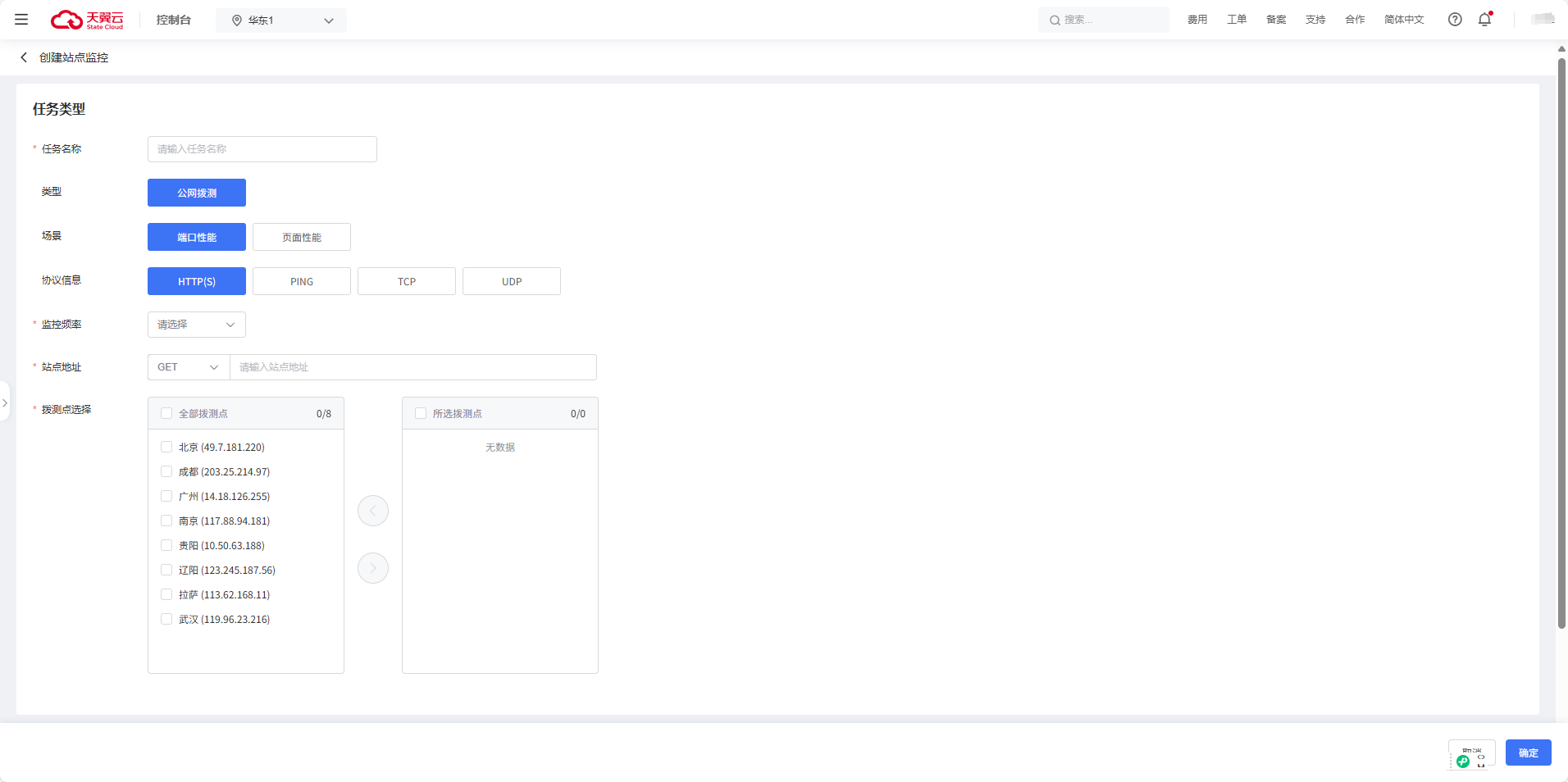
Task: Click the move-right transfer arrow button
Action: coord(373,568)
